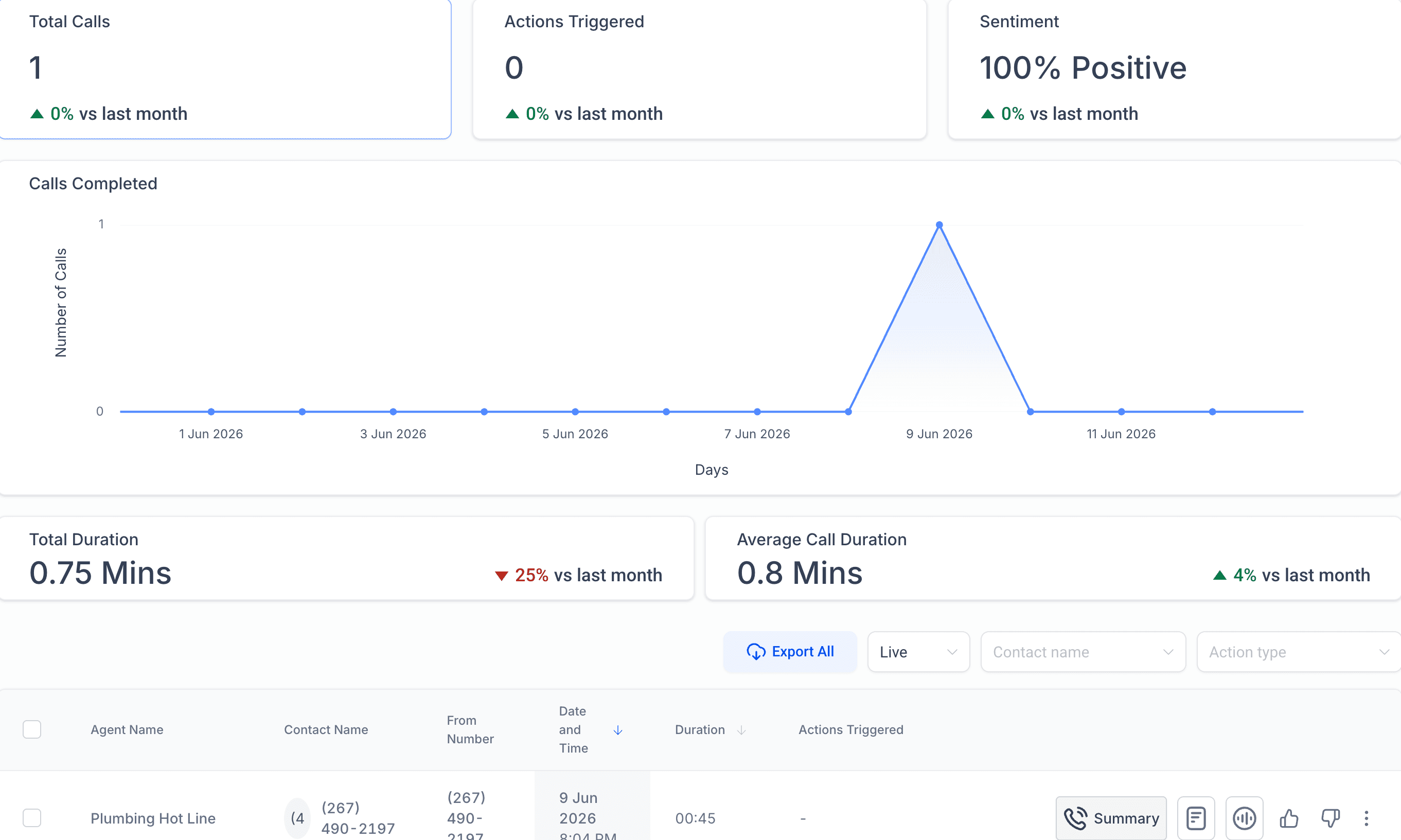Give thumbs down to the call

pyautogui.click(x=1330, y=818)
